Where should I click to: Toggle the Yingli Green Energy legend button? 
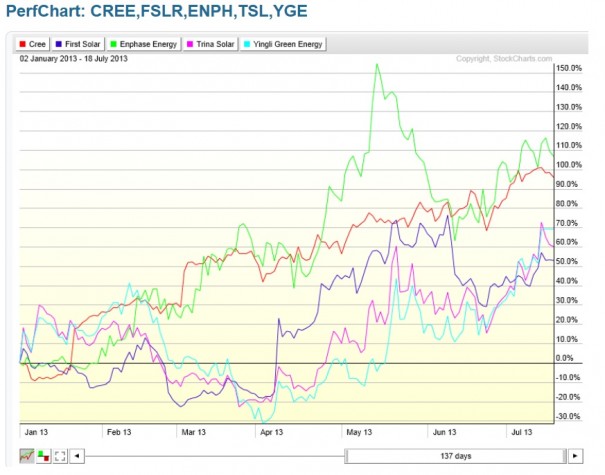(284, 44)
